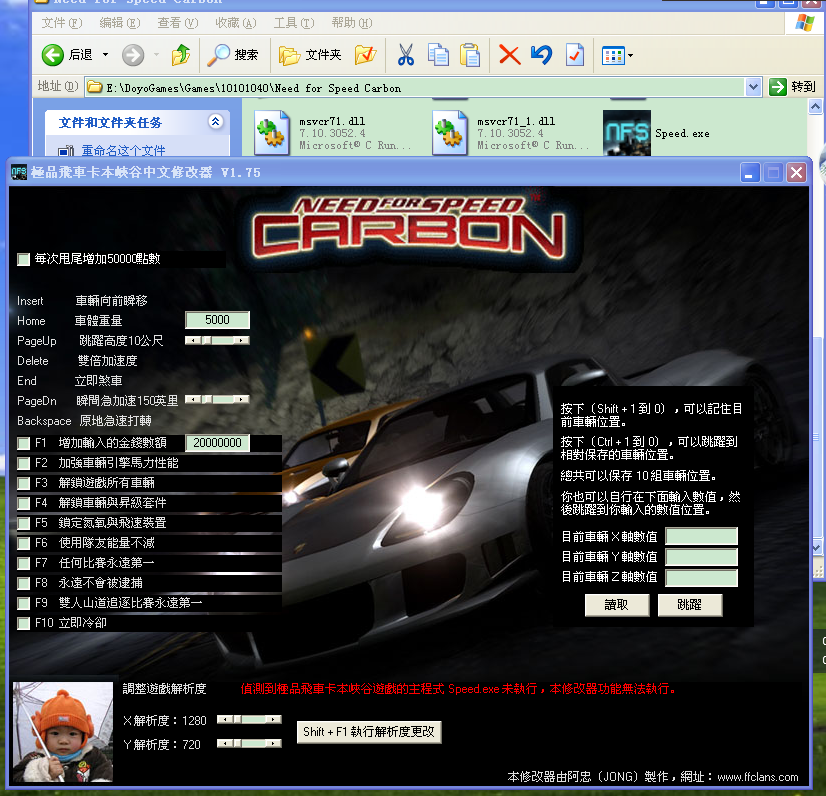The width and height of the screenshot is (826, 796).
Task: Click the Views grid icon
Action: pos(613,55)
